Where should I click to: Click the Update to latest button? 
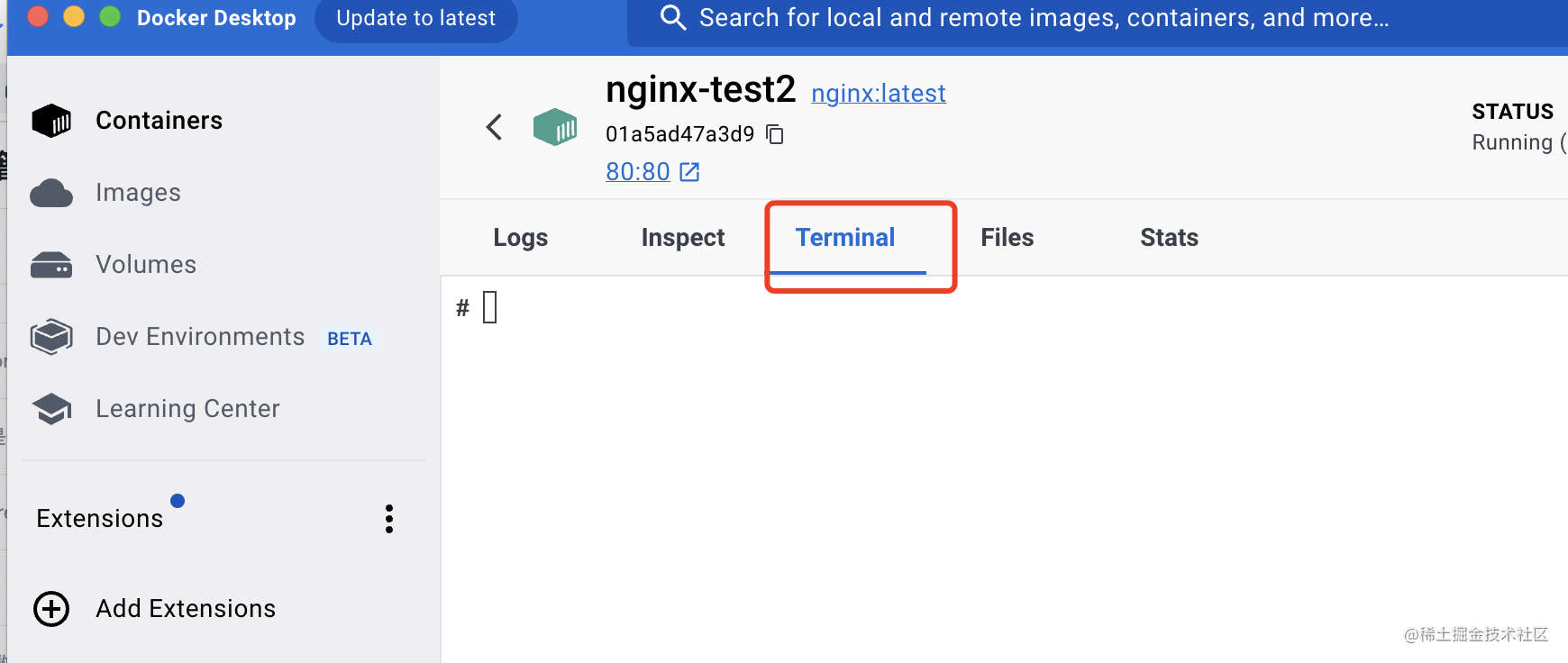416,19
